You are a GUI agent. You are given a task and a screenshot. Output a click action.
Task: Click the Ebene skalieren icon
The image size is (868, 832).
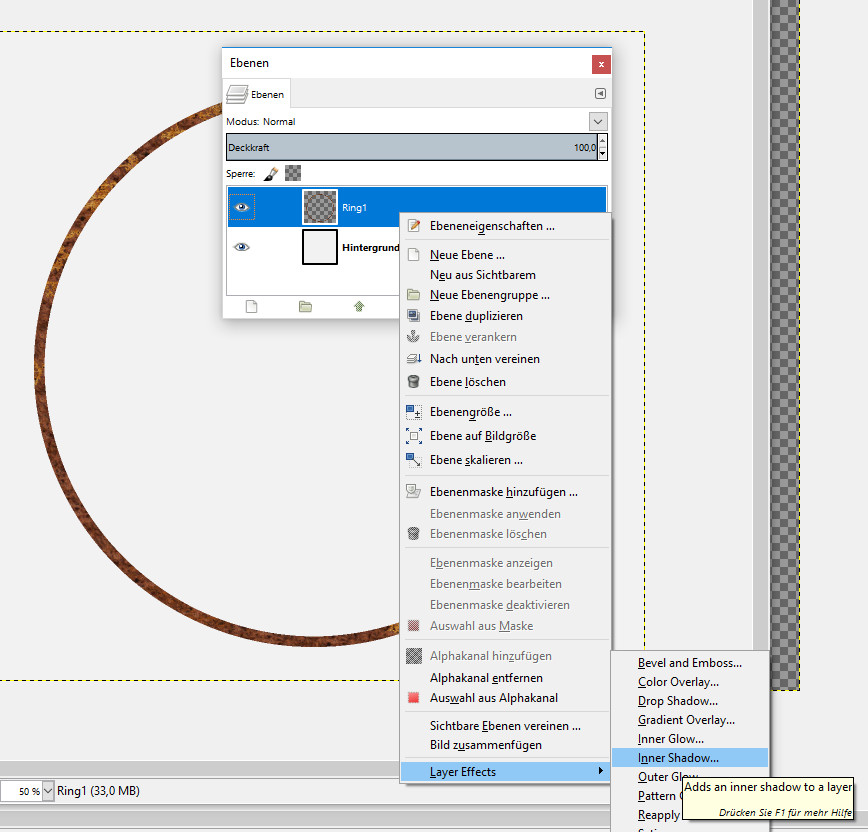[x=414, y=460]
